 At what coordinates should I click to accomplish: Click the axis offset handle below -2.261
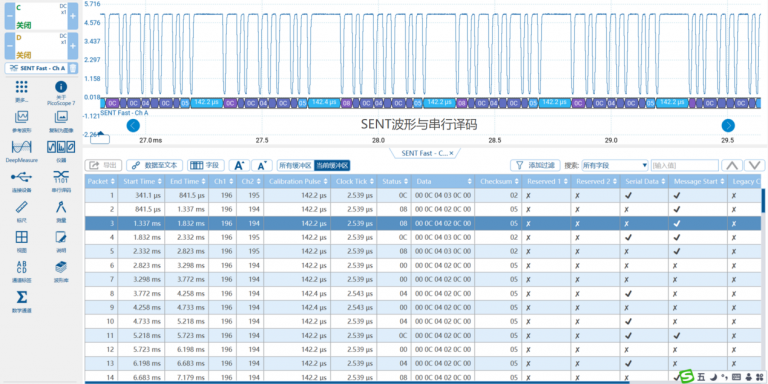(x=100, y=139)
